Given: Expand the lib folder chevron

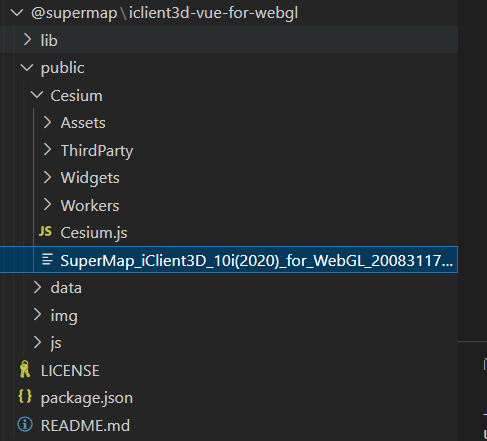Looking at the screenshot, I should [x=28, y=40].
